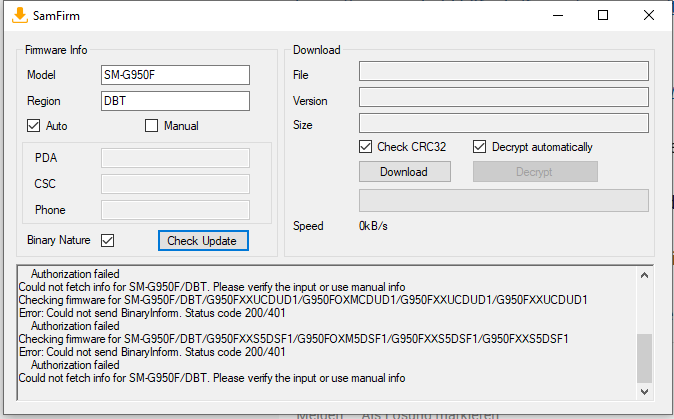Image resolution: width=674 pixels, height=419 pixels.
Task: Focus the Model input field
Action: click(x=175, y=75)
